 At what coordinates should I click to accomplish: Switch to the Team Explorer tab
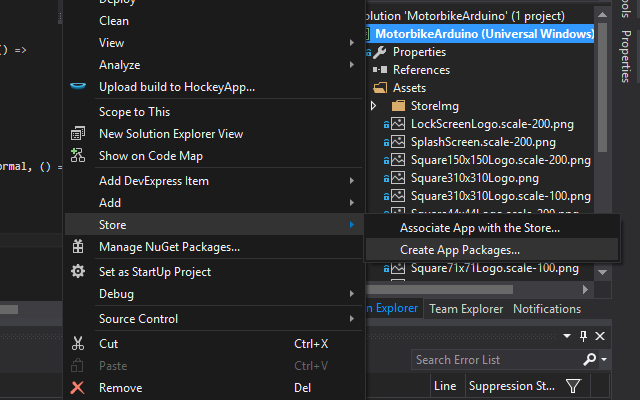click(467, 309)
